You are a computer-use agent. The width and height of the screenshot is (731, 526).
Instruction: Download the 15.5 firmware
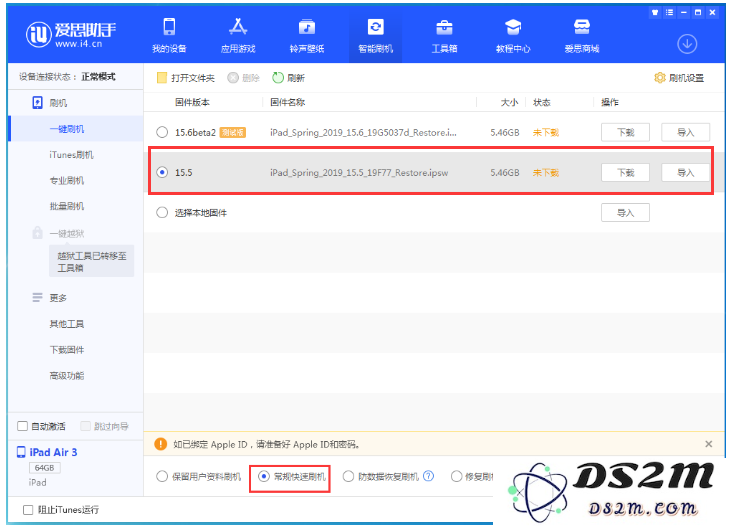(x=625, y=173)
